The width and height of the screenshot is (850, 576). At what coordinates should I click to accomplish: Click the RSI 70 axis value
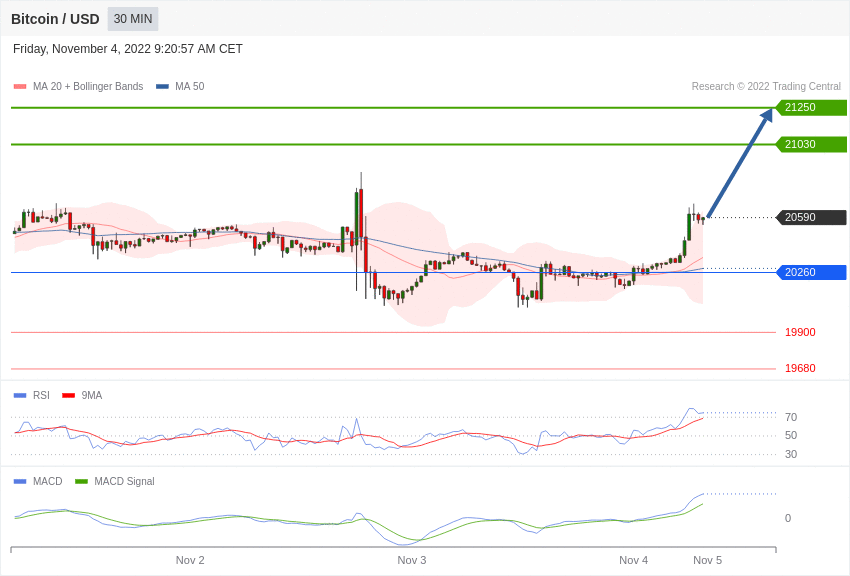pos(791,417)
